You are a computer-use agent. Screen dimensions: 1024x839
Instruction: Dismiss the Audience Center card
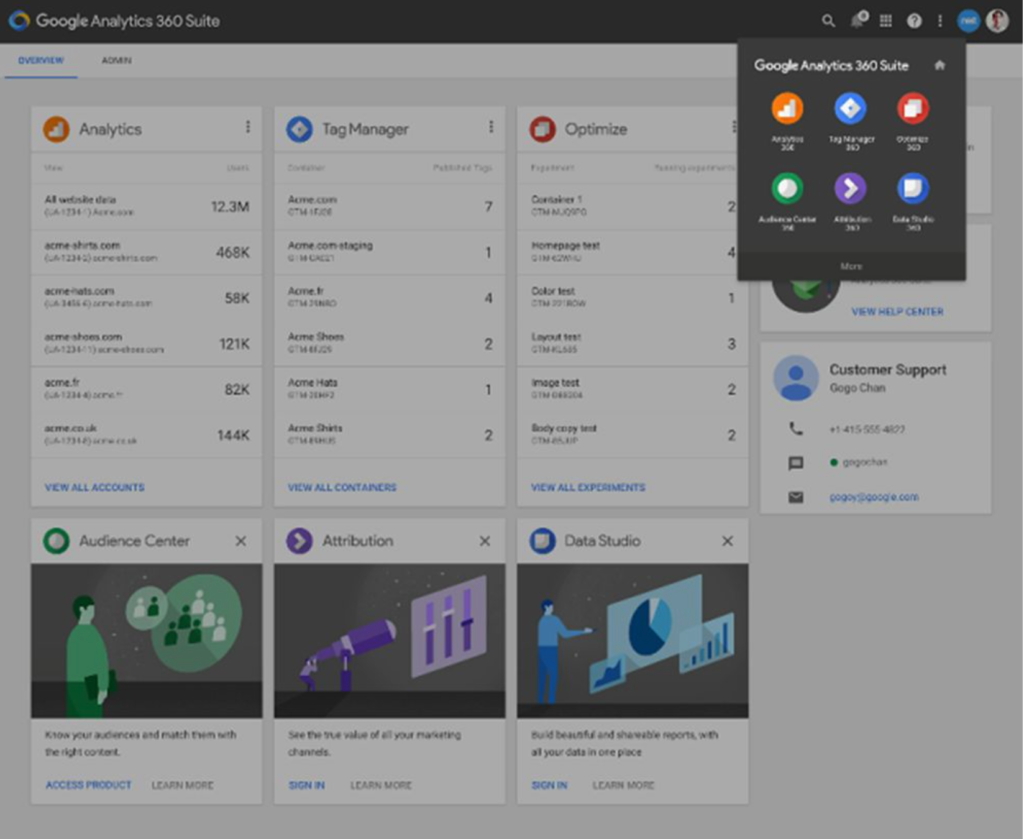click(x=241, y=541)
